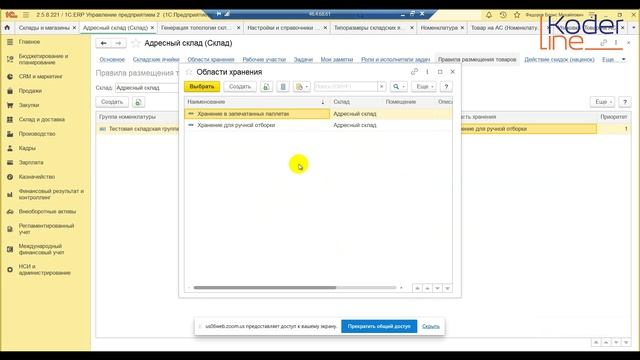Click Прекратить общий доступ button
640x360 pixels.
[x=379, y=326]
